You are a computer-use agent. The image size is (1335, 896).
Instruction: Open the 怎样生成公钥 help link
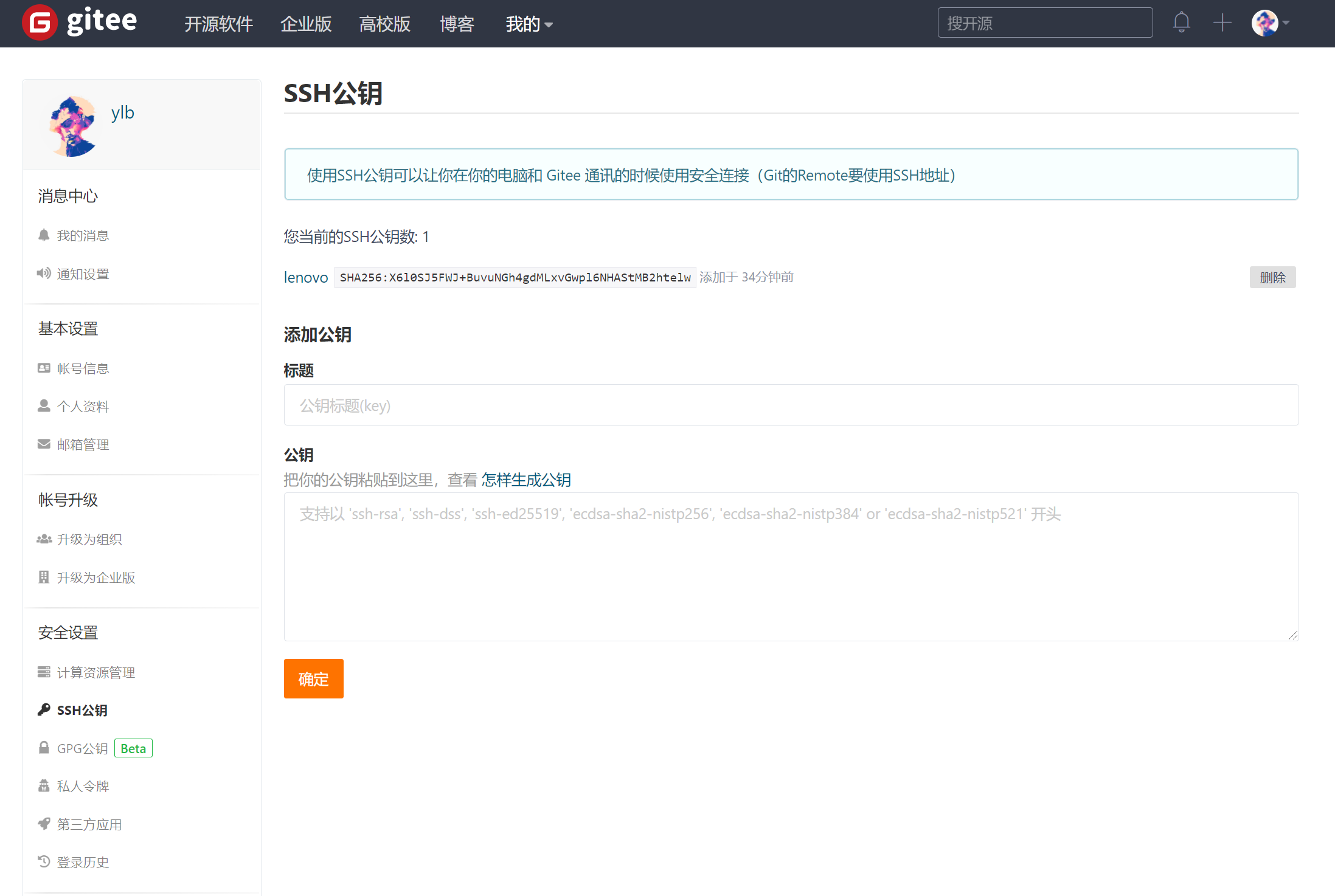pyautogui.click(x=525, y=480)
